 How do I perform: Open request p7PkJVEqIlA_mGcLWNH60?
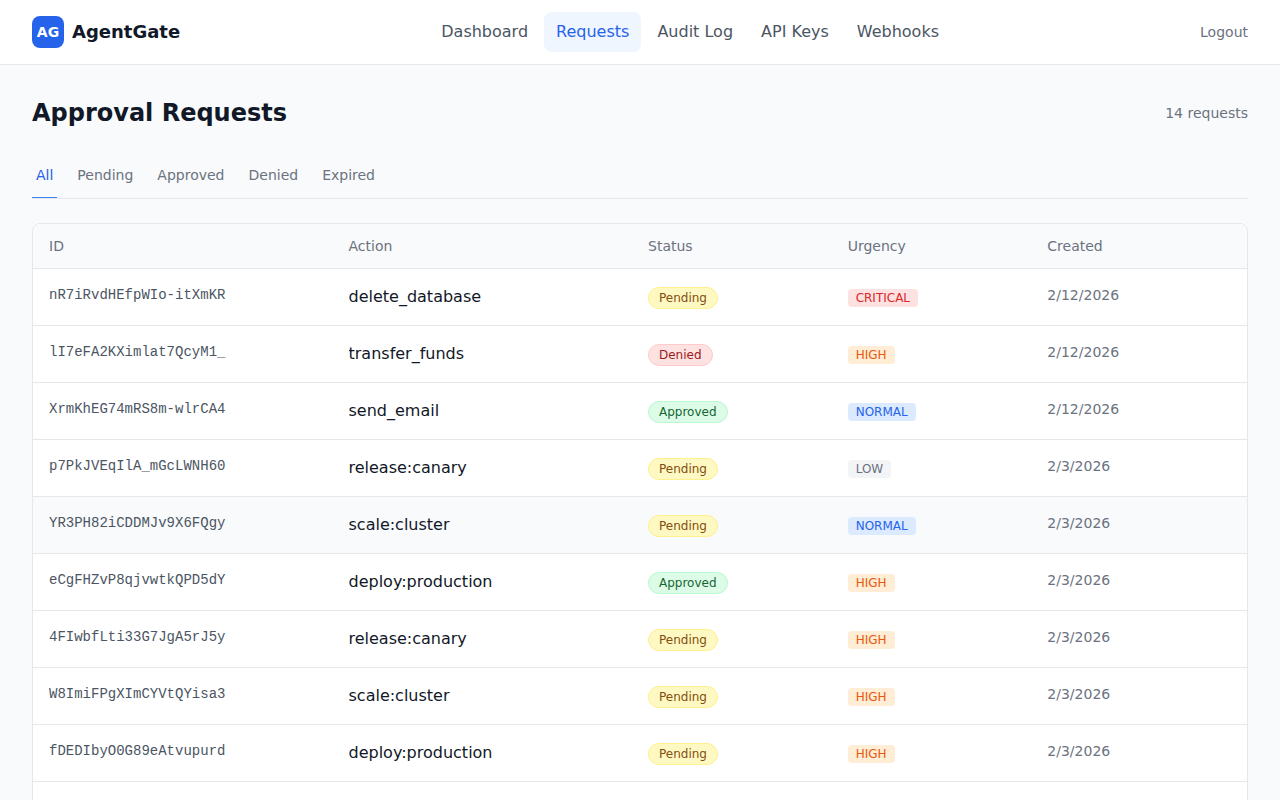point(137,466)
